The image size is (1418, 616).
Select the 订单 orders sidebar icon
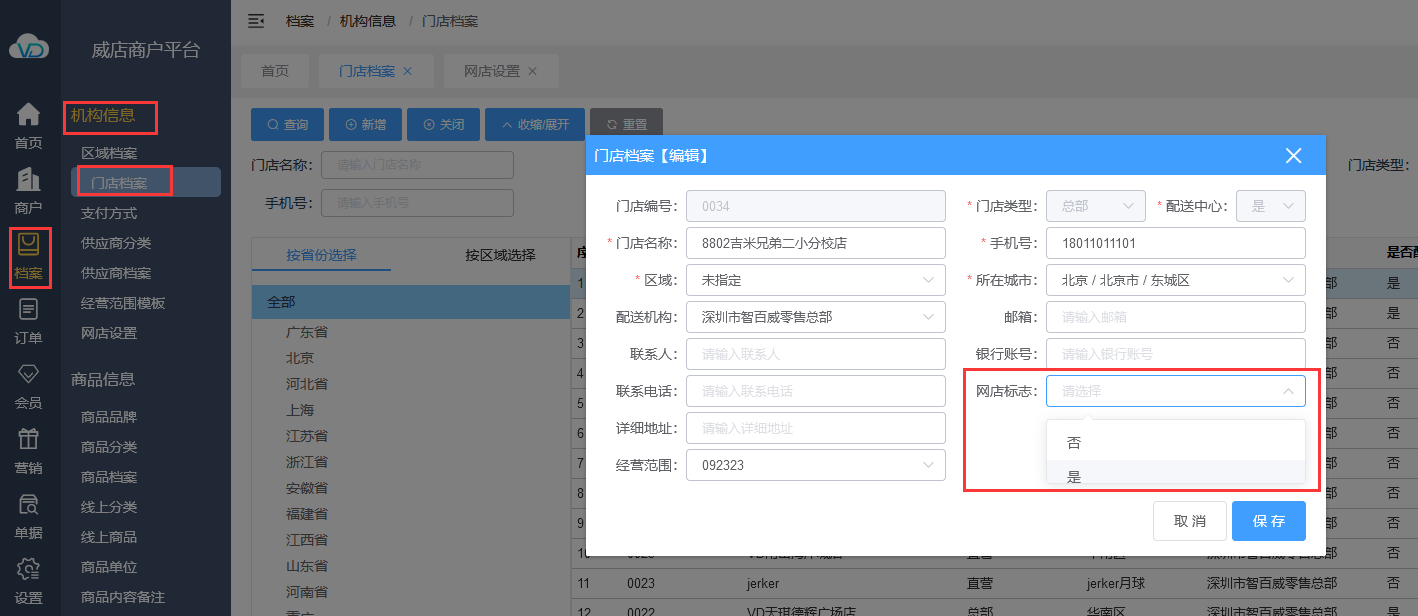[x=29, y=310]
